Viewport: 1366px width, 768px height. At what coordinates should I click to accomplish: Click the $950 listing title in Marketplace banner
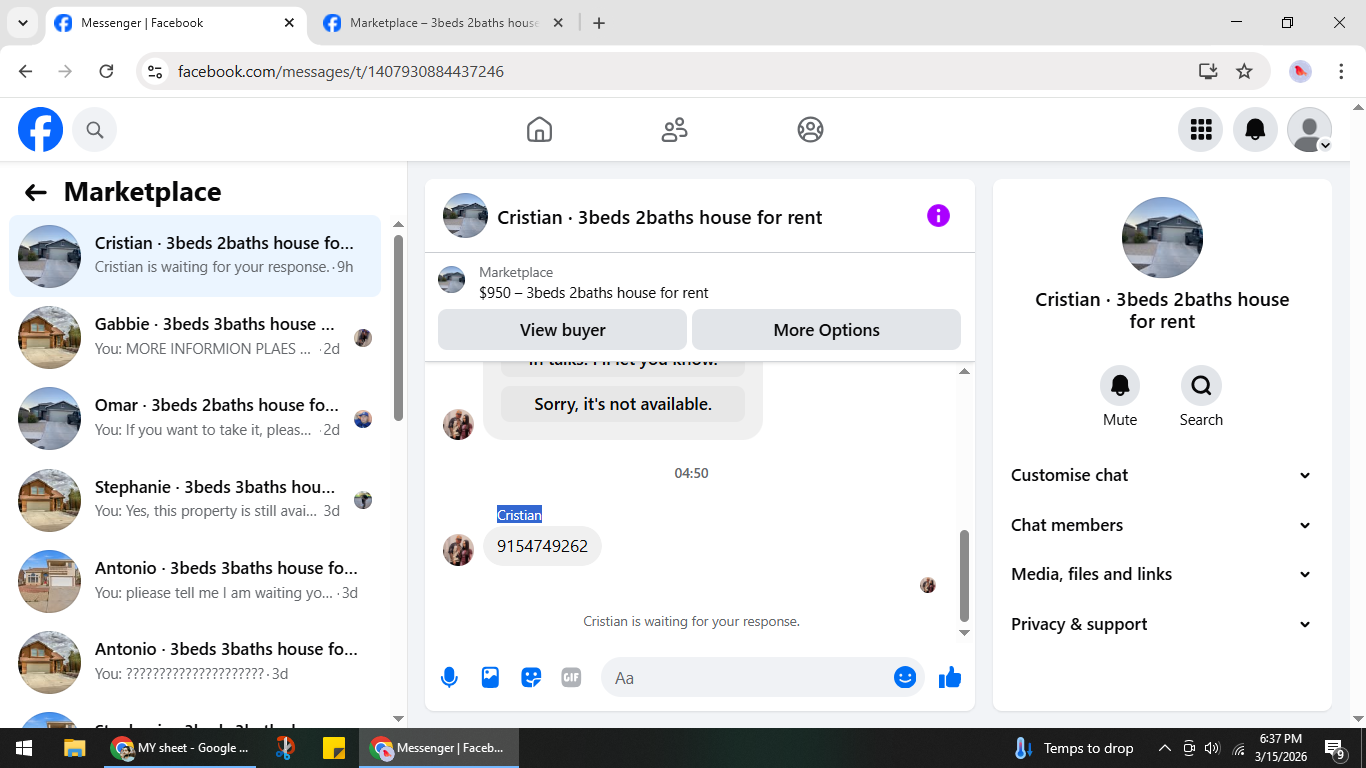point(594,293)
